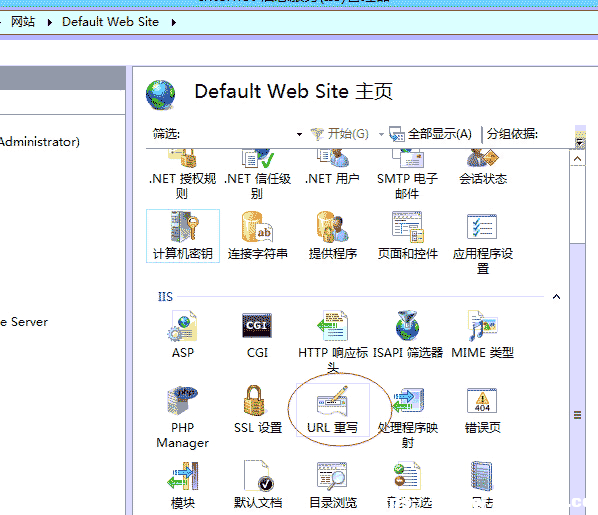This screenshot has width=598, height=515.
Task: Select Default Web Site in breadcrumb
Action: click(x=110, y=22)
